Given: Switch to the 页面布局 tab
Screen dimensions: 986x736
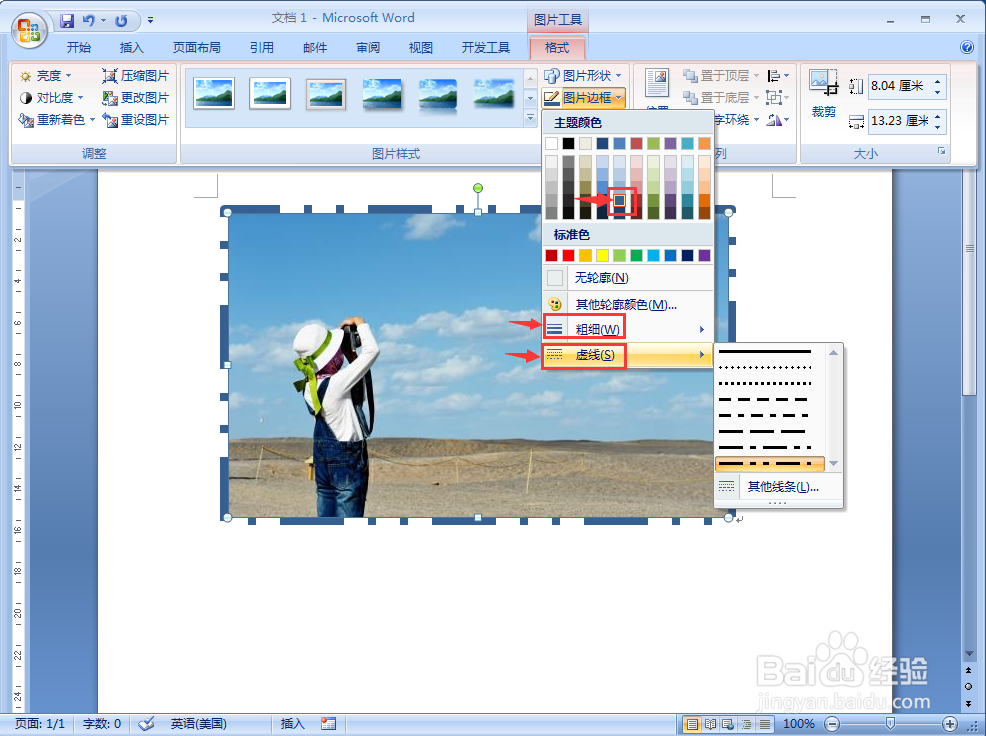Looking at the screenshot, I should [x=197, y=47].
